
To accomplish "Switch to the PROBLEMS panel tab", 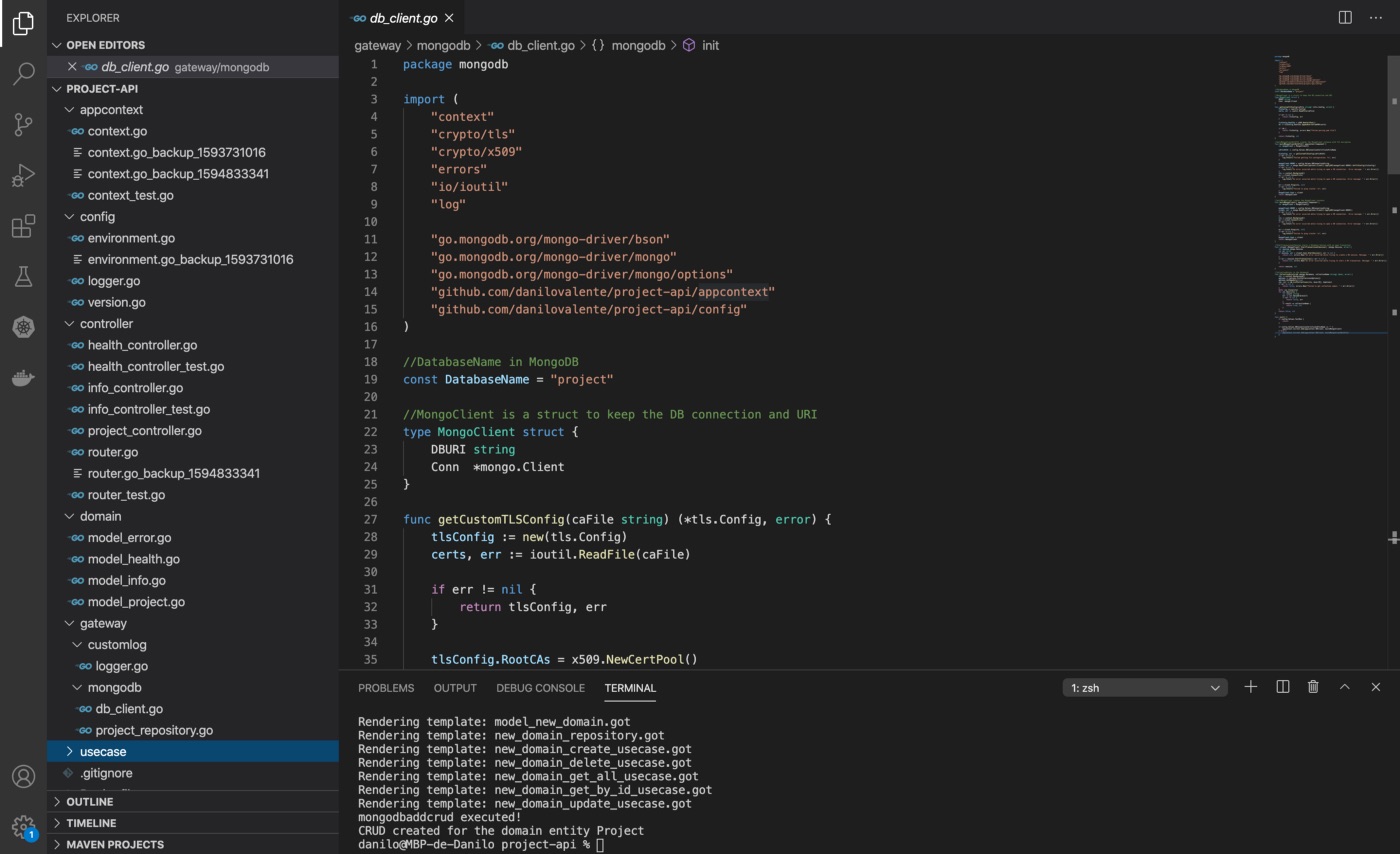I will point(386,688).
